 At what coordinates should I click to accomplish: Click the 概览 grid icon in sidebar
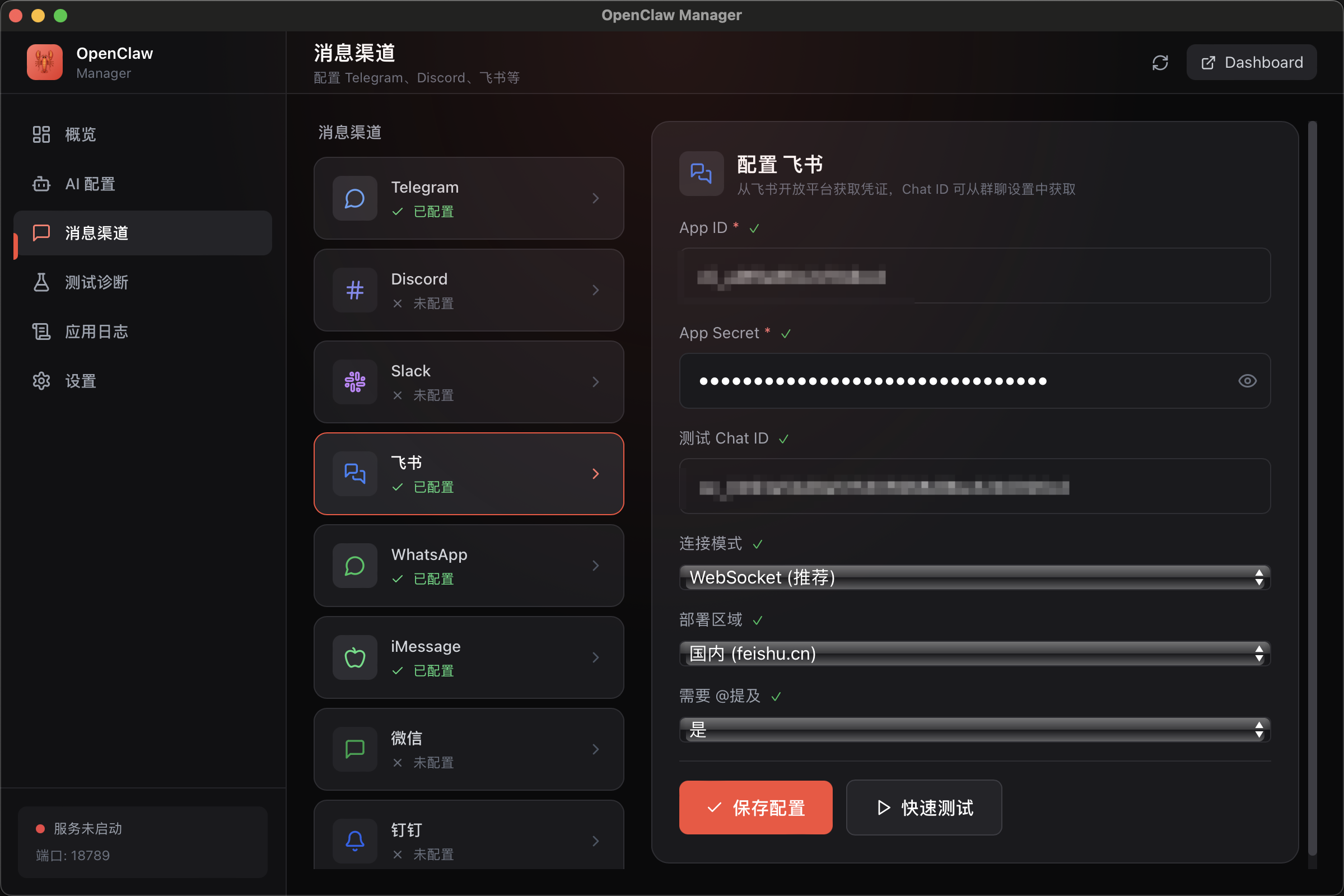tap(41, 135)
